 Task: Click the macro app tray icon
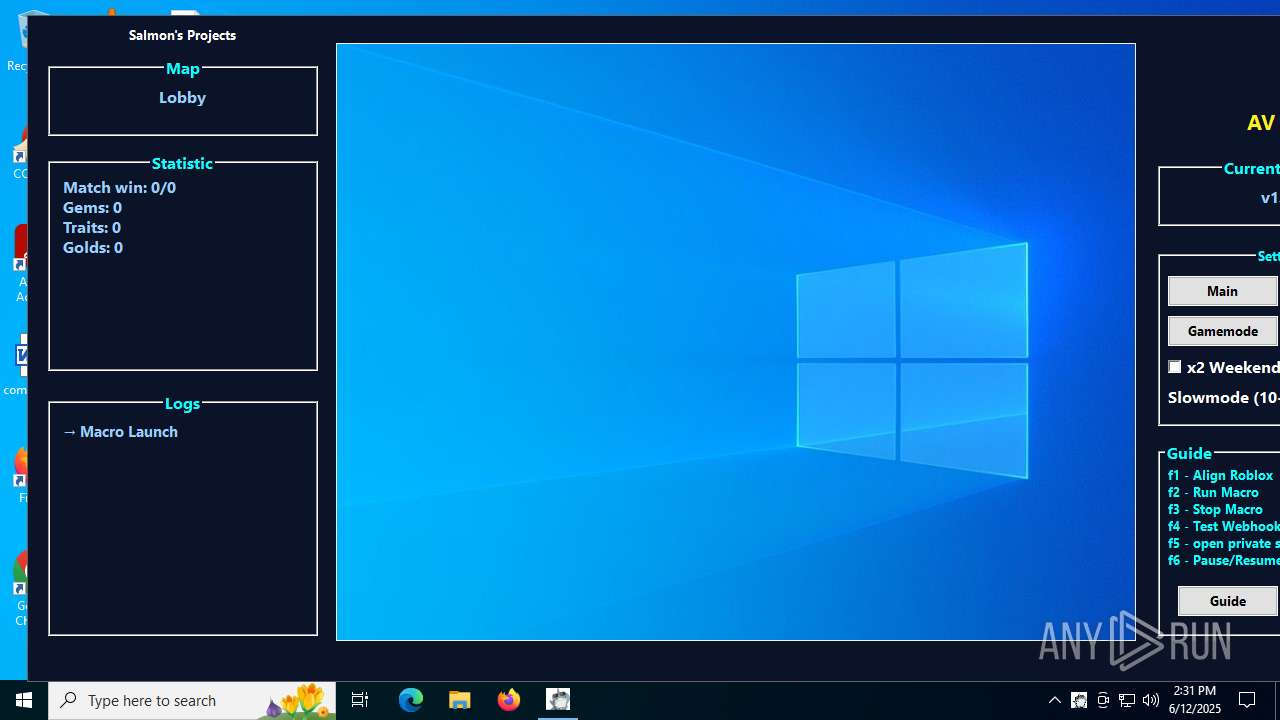point(1079,700)
